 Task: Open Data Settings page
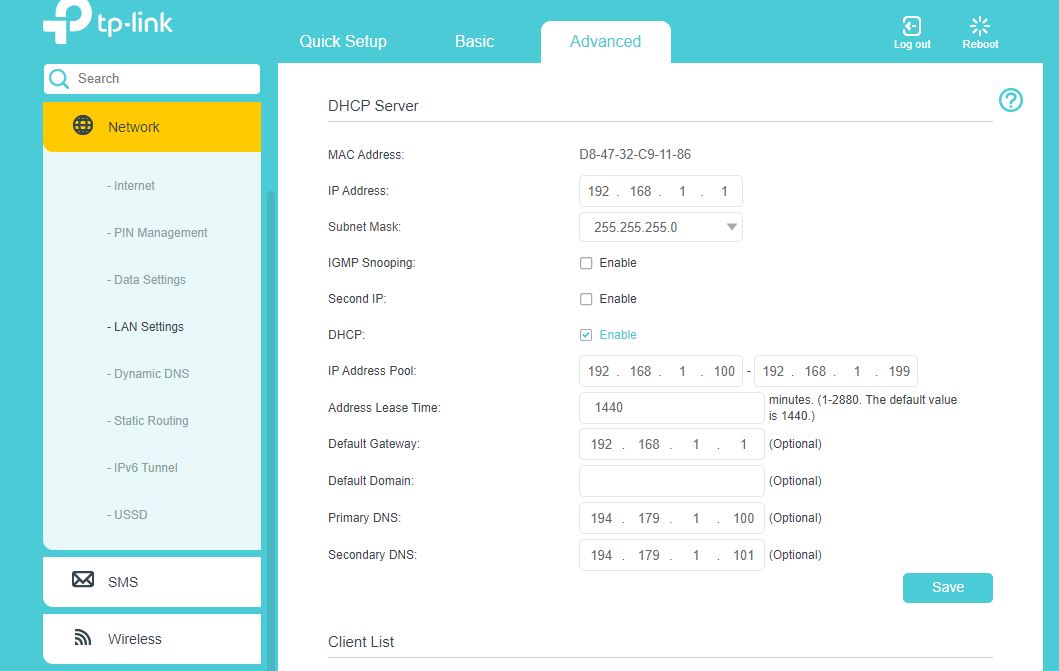pos(146,279)
